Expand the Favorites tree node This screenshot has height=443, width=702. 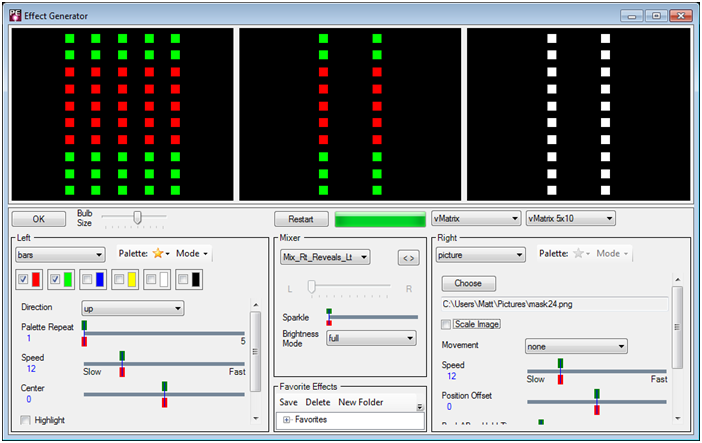pyautogui.click(x=287, y=420)
